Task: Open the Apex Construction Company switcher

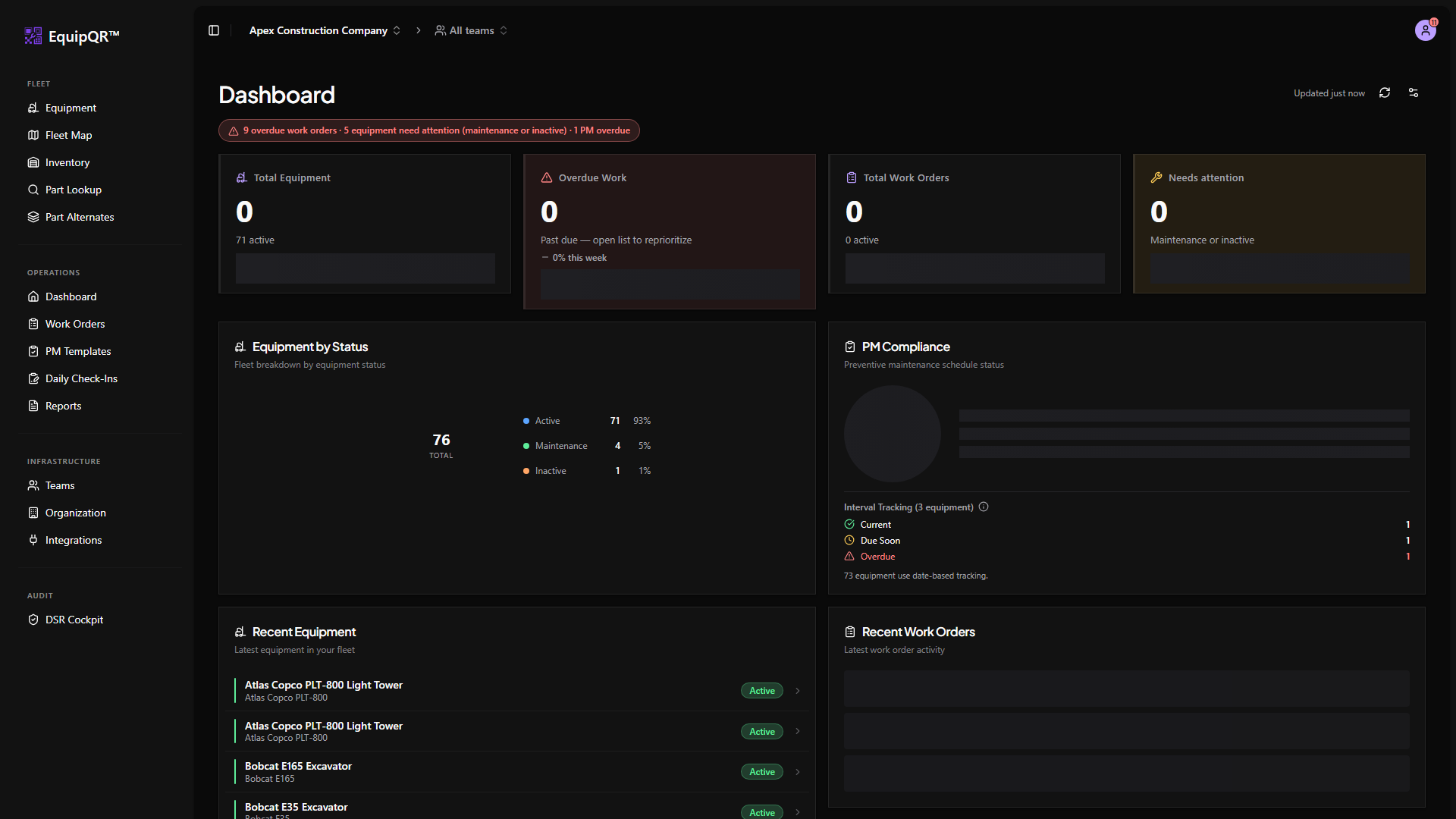Action: point(325,30)
